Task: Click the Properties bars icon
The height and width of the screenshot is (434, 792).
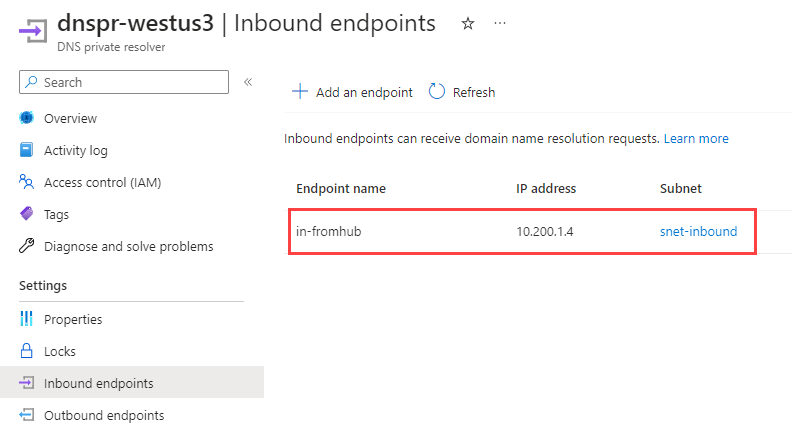Action: (26, 319)
